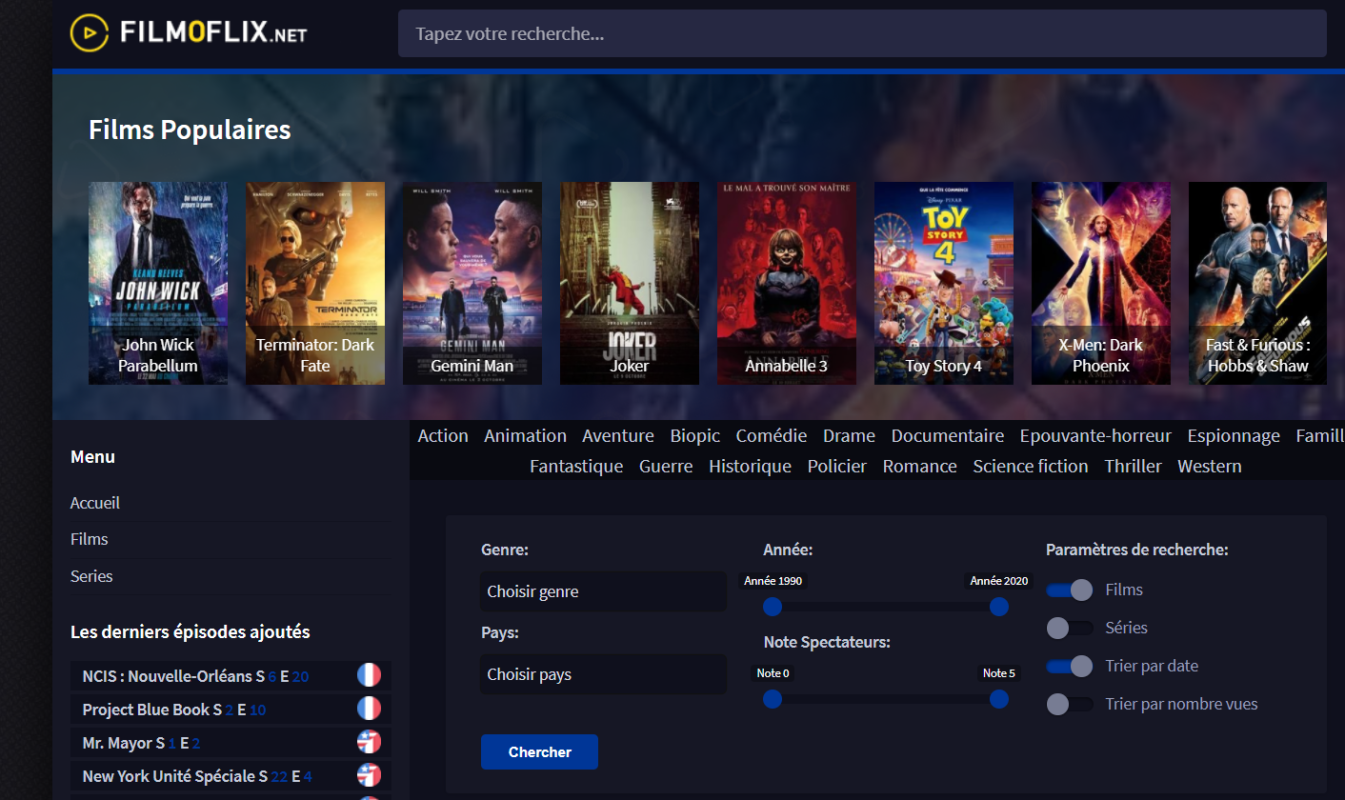This screenshot has width=1345, height=800.
Task: Select the Guerre genre
Action: tap(666, 466)
